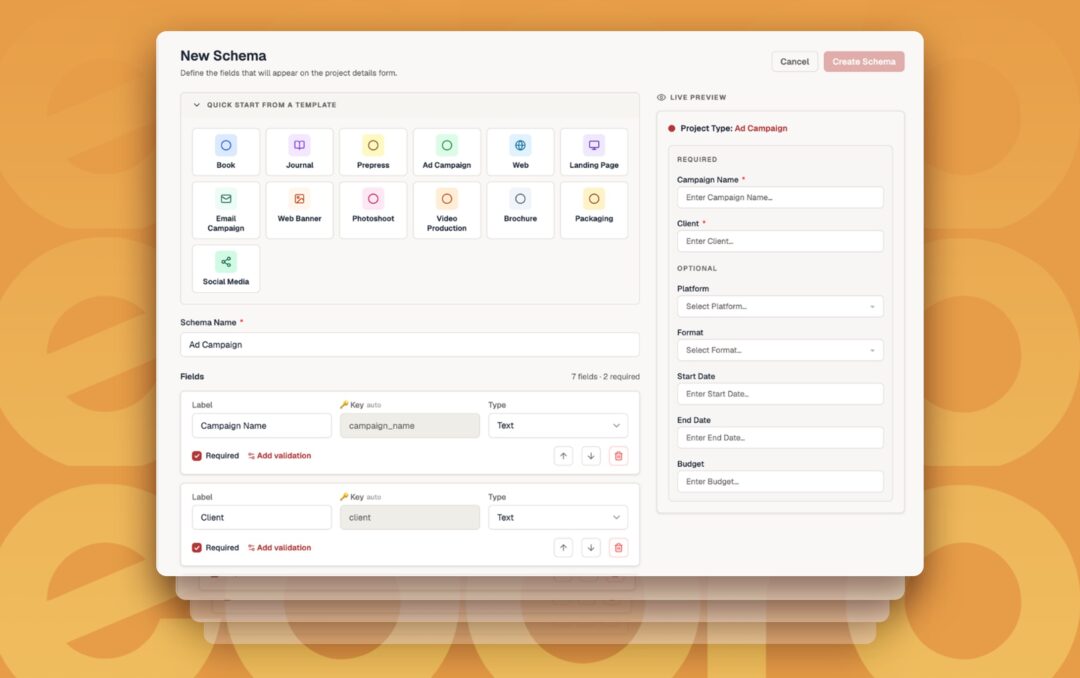The image size is (1080, 678).
Task: Focus the Enter Budget preview field
Action: click(x=780, y=482)
